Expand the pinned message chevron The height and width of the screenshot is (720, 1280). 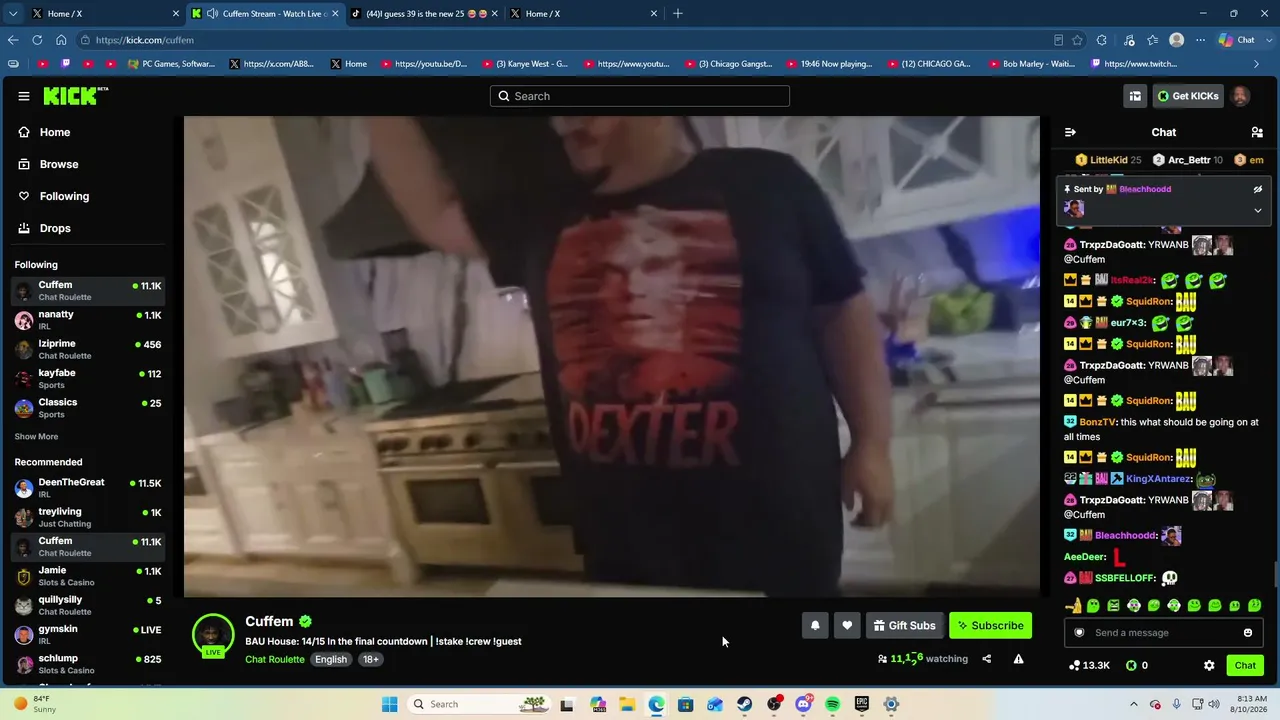pos(1258,210)
